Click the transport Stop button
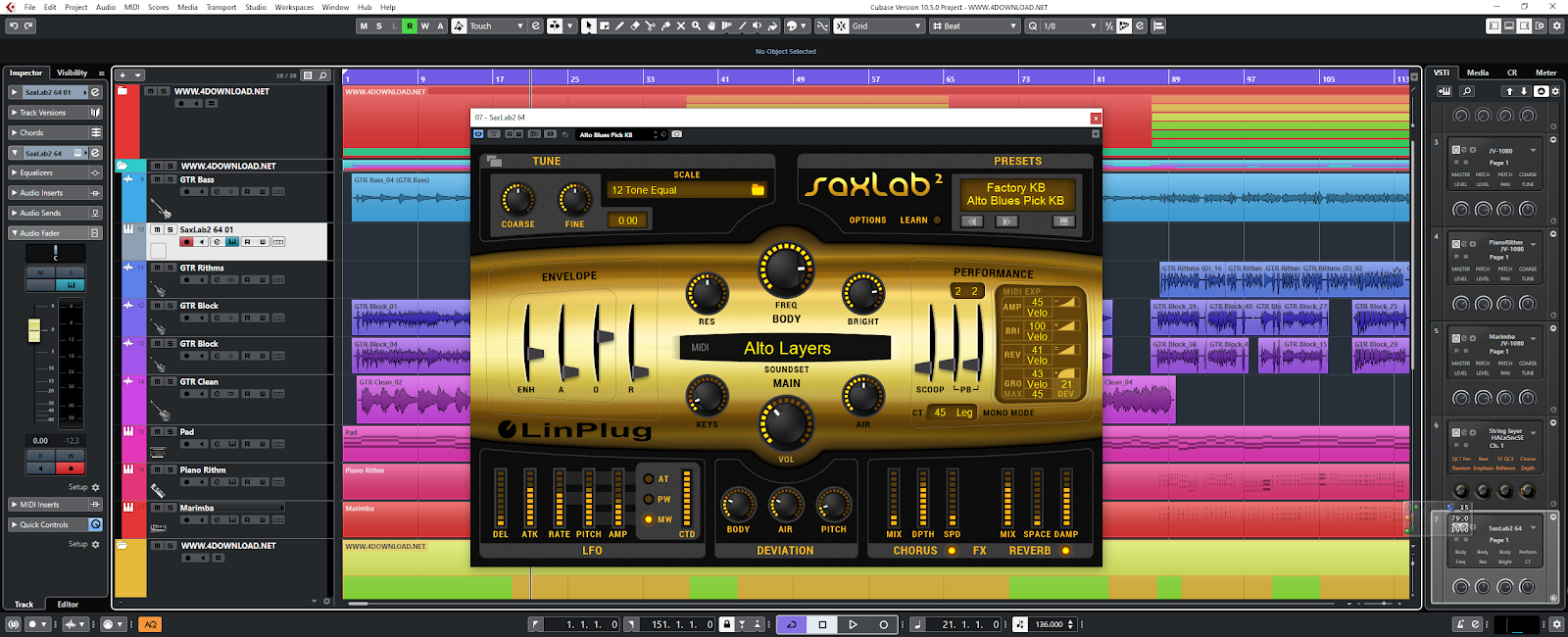The image size is (1568, 637). point(822,624)
